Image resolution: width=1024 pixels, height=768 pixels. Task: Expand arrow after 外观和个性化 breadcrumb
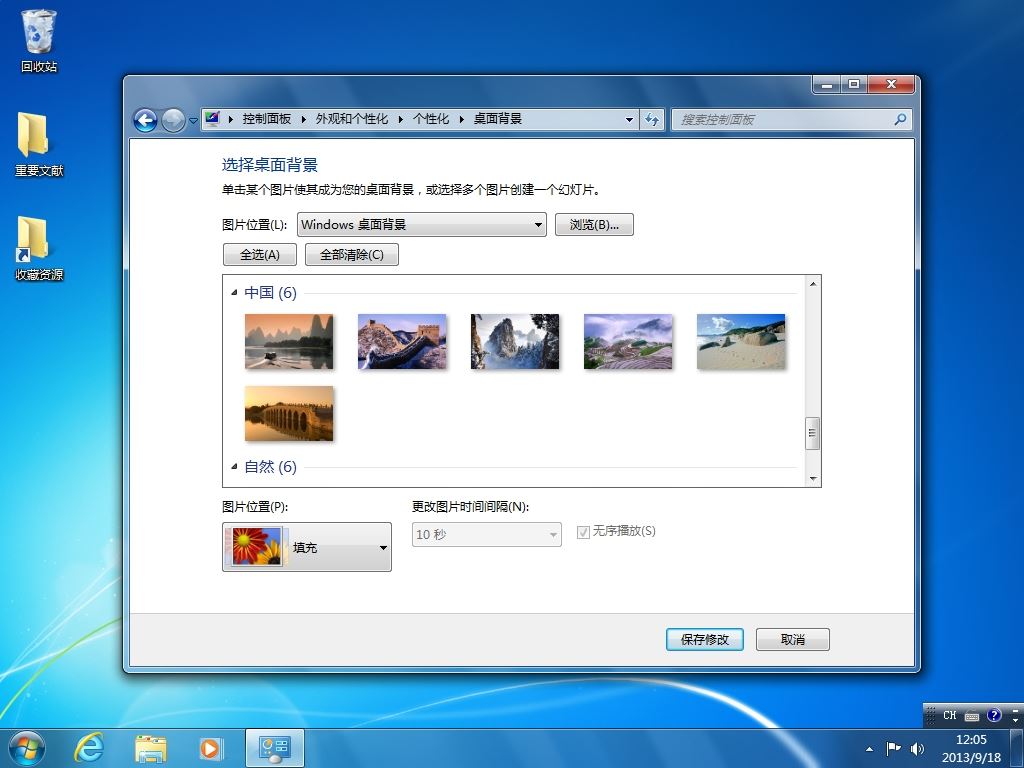(400, 120)
